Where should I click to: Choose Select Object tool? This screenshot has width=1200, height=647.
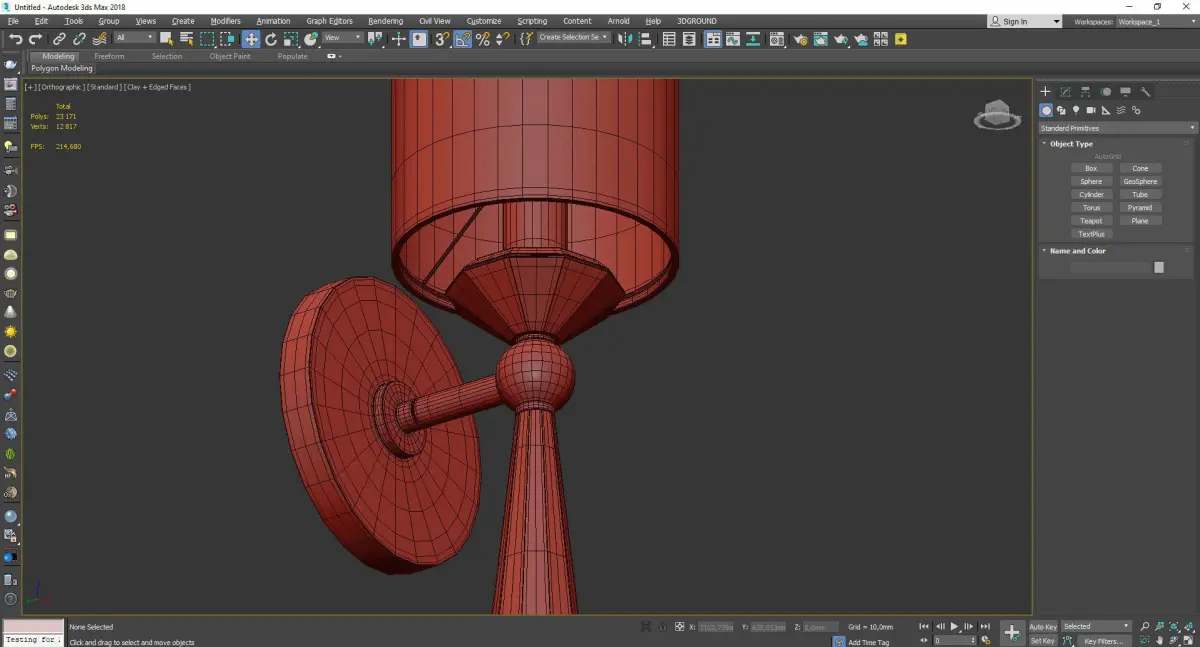[166, 39]
